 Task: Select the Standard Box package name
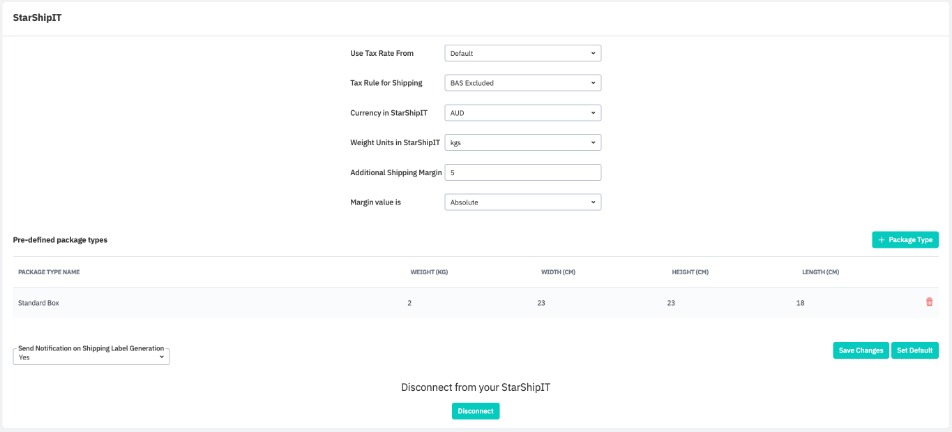tap(40, 303)
